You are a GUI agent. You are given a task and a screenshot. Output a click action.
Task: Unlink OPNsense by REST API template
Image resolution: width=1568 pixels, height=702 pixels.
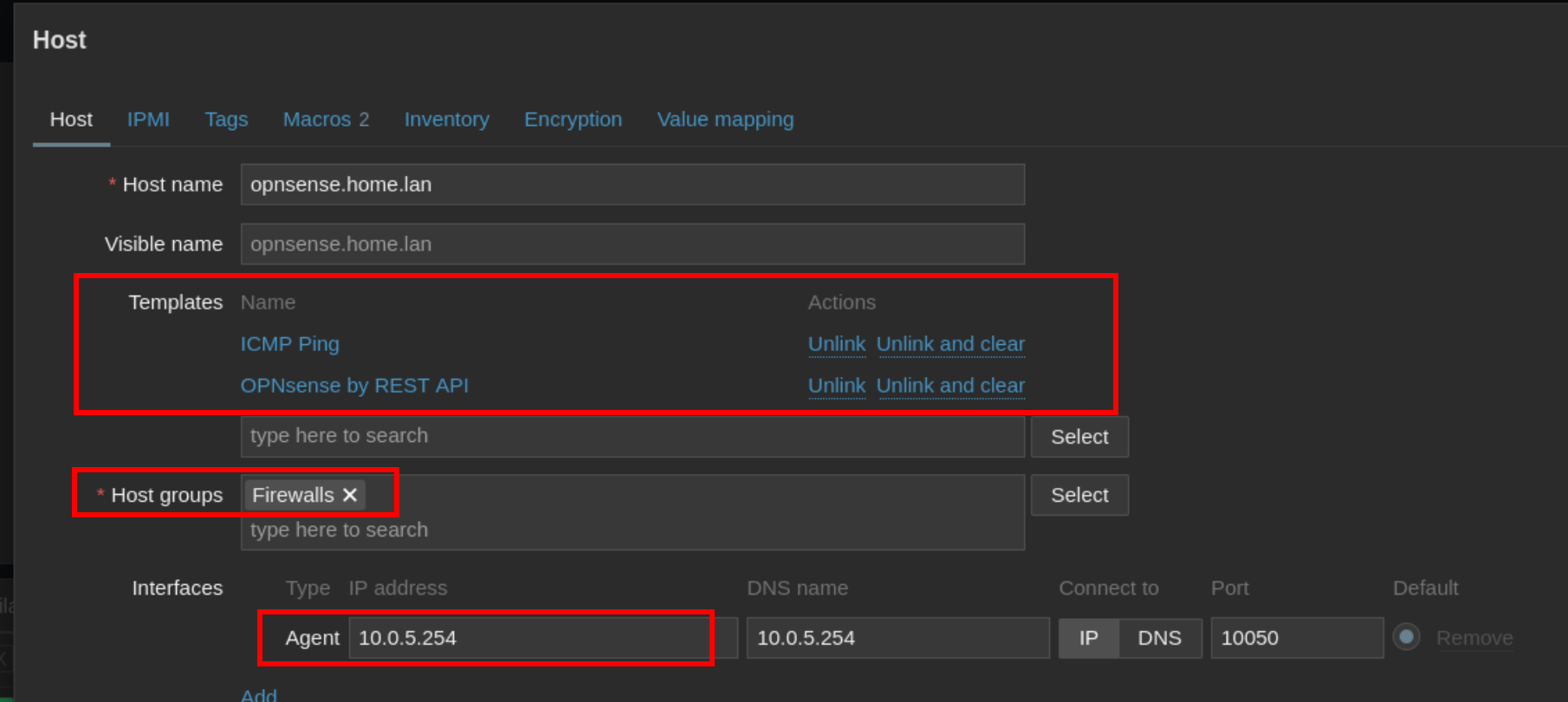pos(837,386)
